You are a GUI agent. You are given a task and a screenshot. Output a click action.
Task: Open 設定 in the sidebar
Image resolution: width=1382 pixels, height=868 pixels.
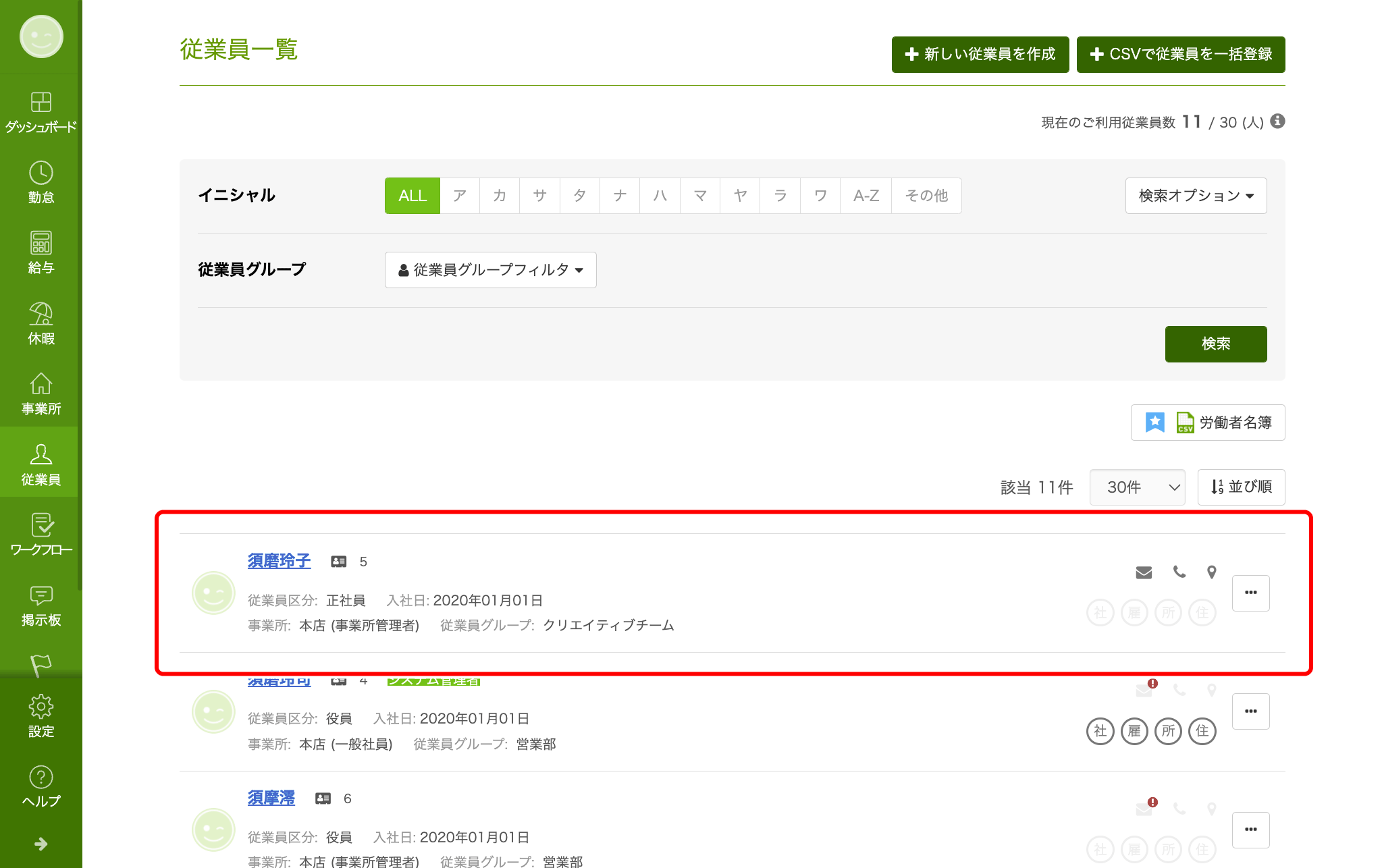click(41, 717)
